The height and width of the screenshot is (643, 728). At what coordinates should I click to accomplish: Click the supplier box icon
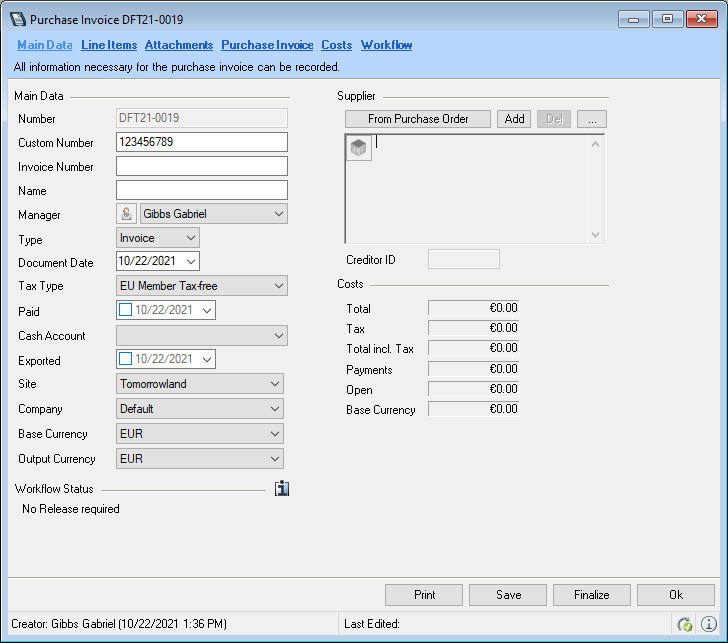(x=359, y=147)
